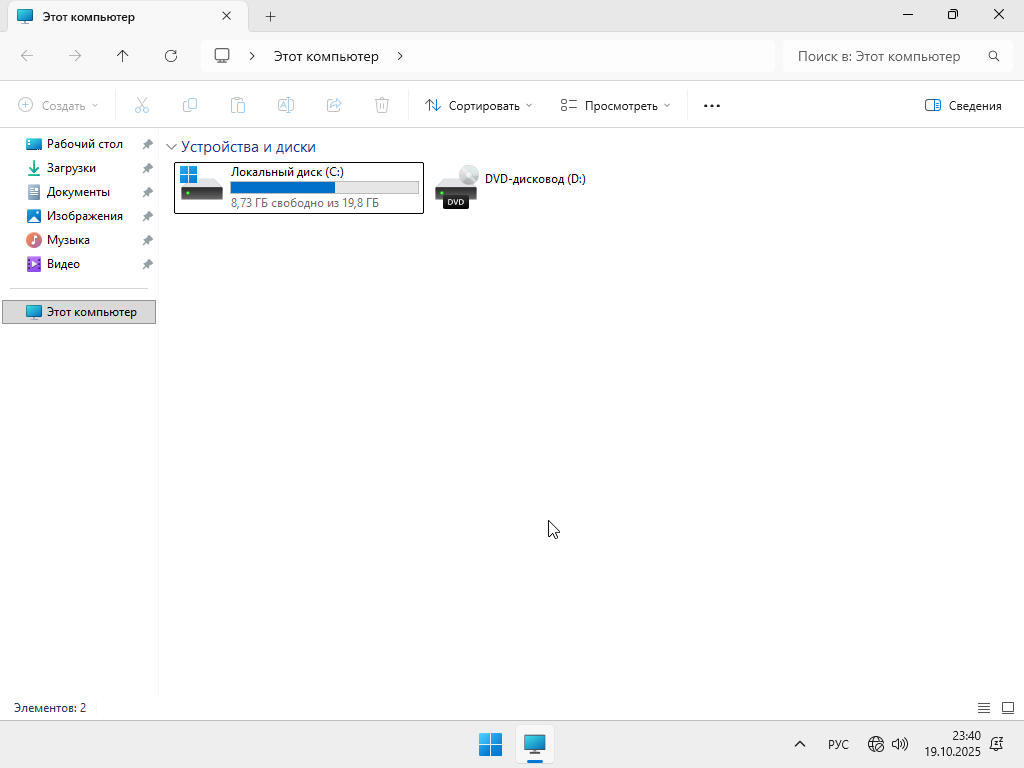Screen dimensions: 1024x768
Task: Collapse the Устройства и диски group
Action: coord(171,147)
